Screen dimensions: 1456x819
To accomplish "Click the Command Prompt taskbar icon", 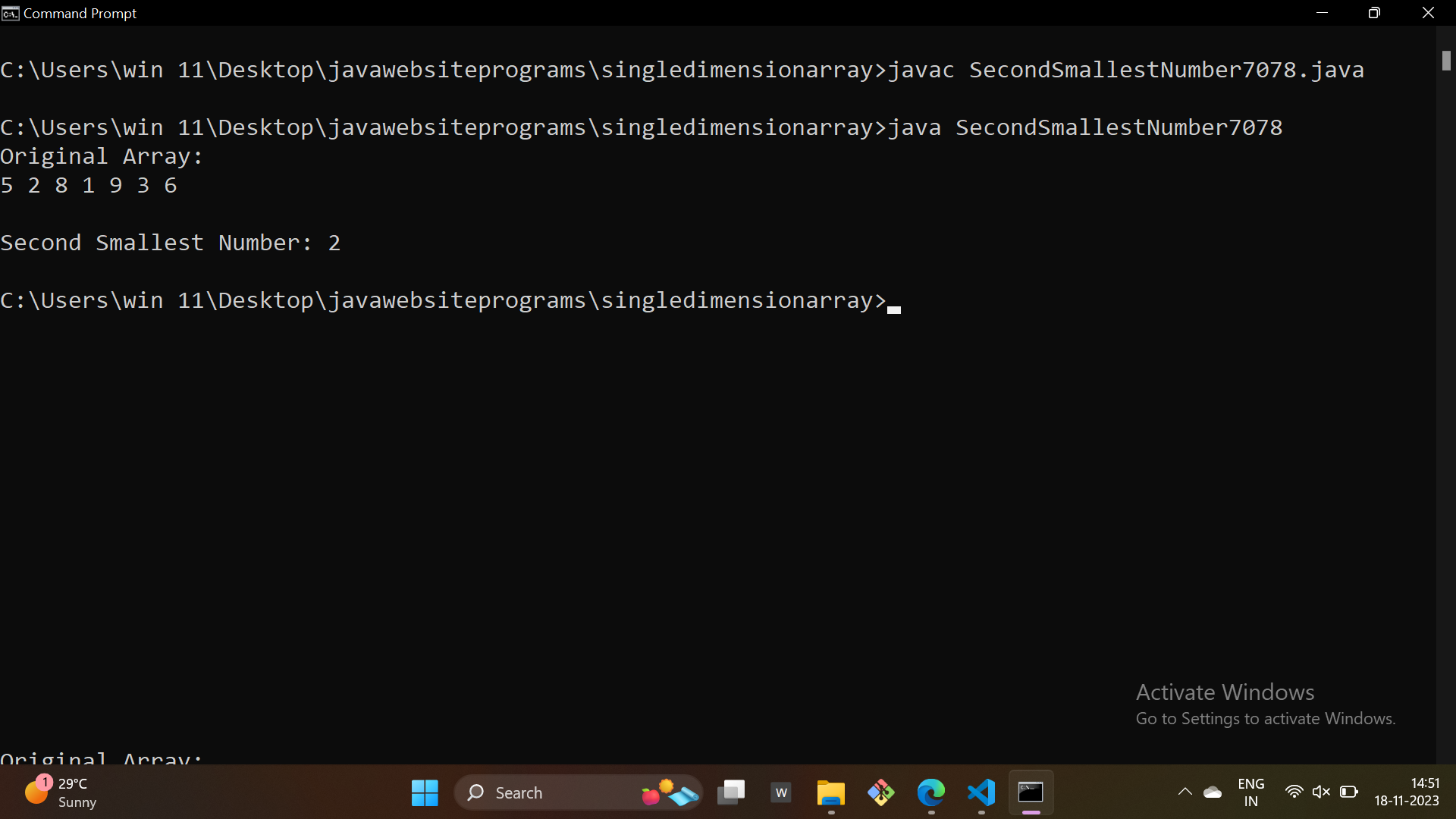I will [x=1031, y=793].
